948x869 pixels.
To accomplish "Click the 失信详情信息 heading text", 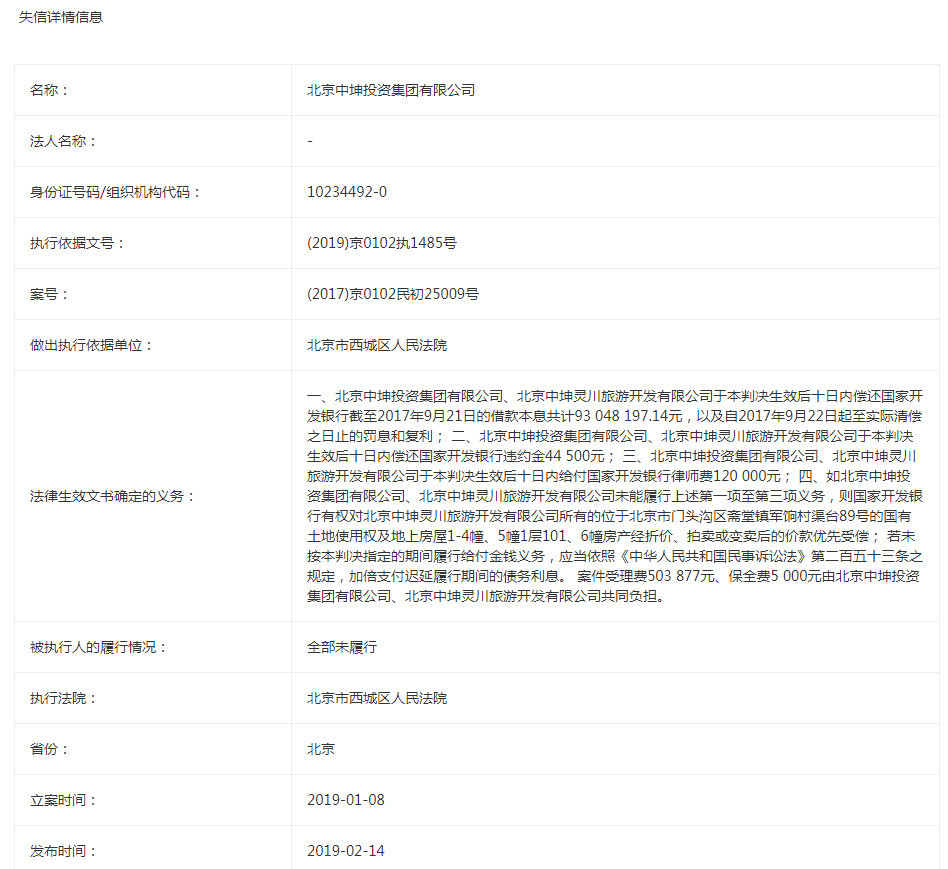I will (61, 17).
